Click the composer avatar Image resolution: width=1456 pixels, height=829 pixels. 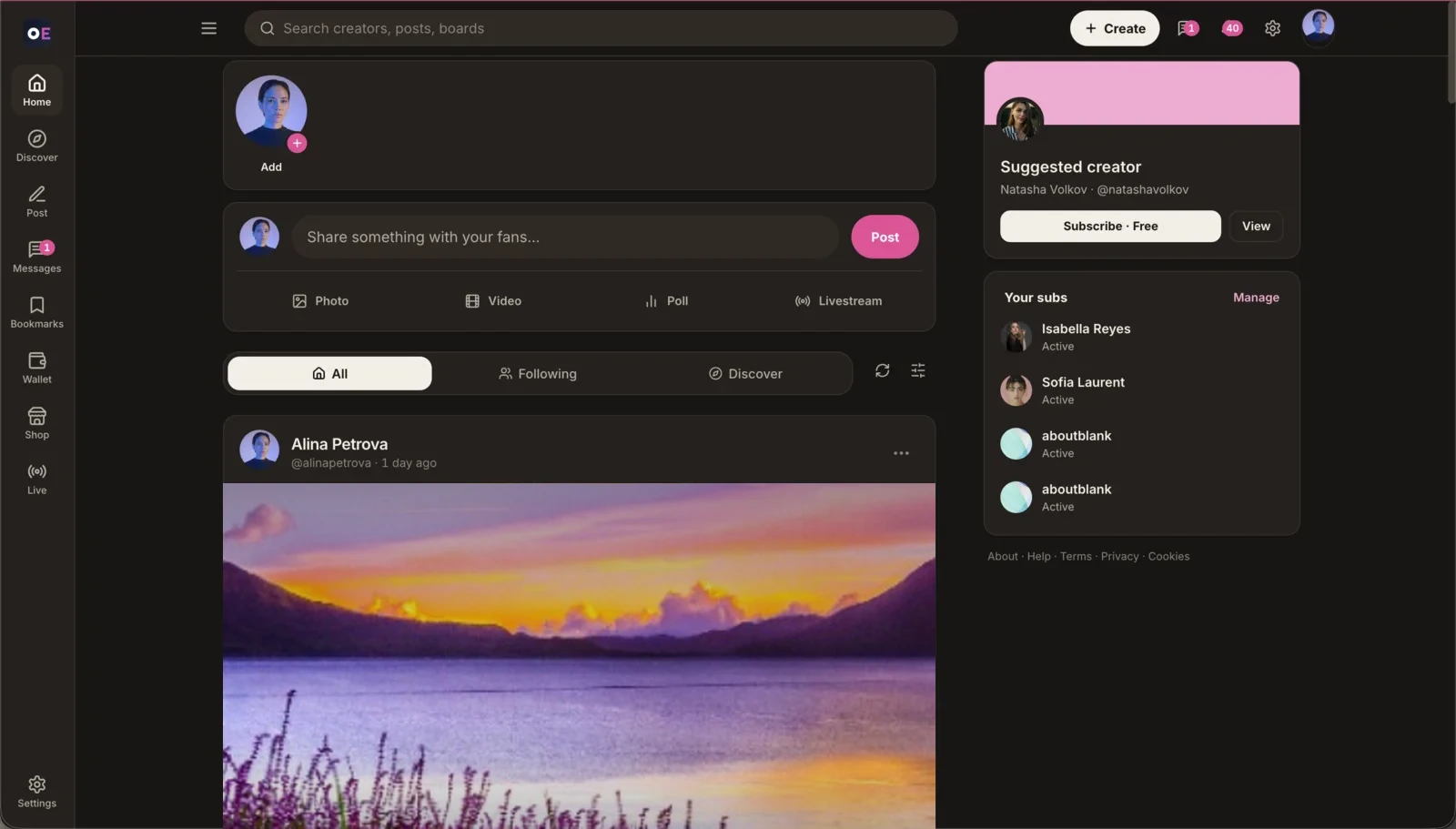coord(259,237)
